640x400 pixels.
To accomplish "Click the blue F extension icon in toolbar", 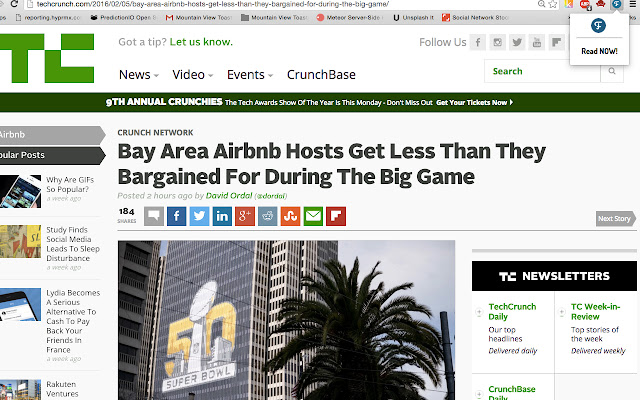I will tap(616, 4).
